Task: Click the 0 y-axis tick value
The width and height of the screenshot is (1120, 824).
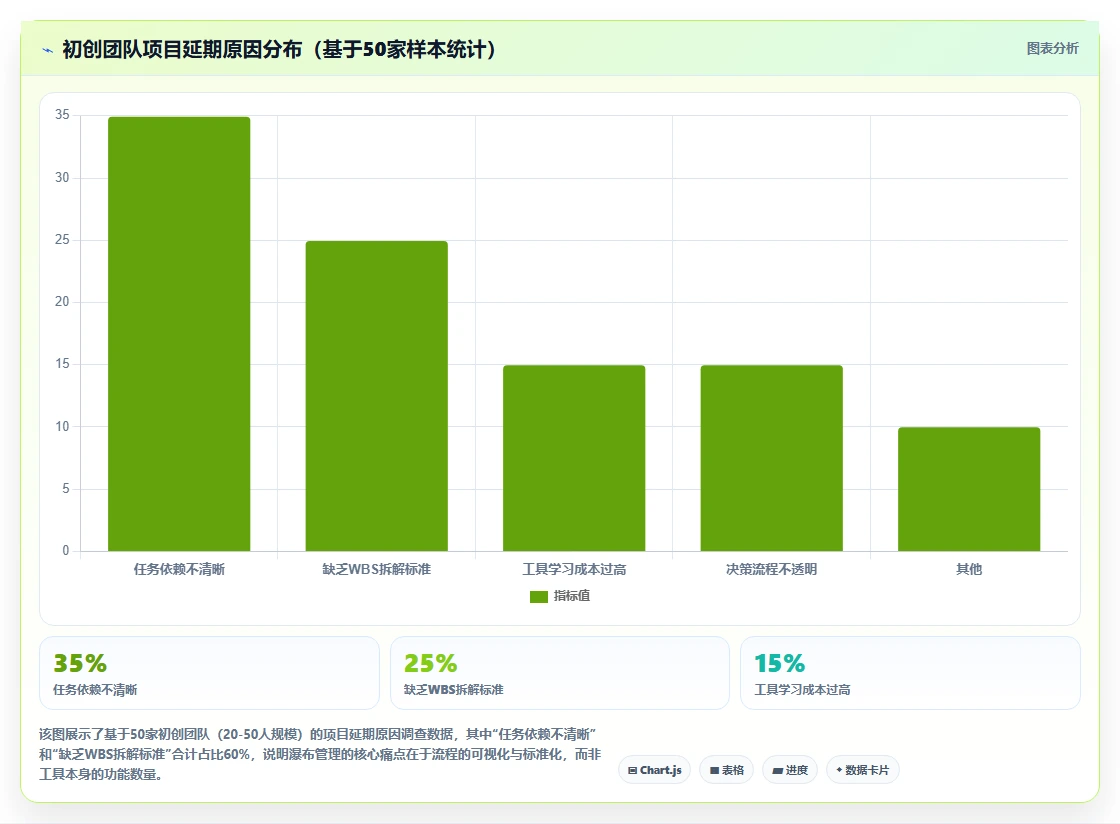Action: pyautogui.click(x=66, y=551)
